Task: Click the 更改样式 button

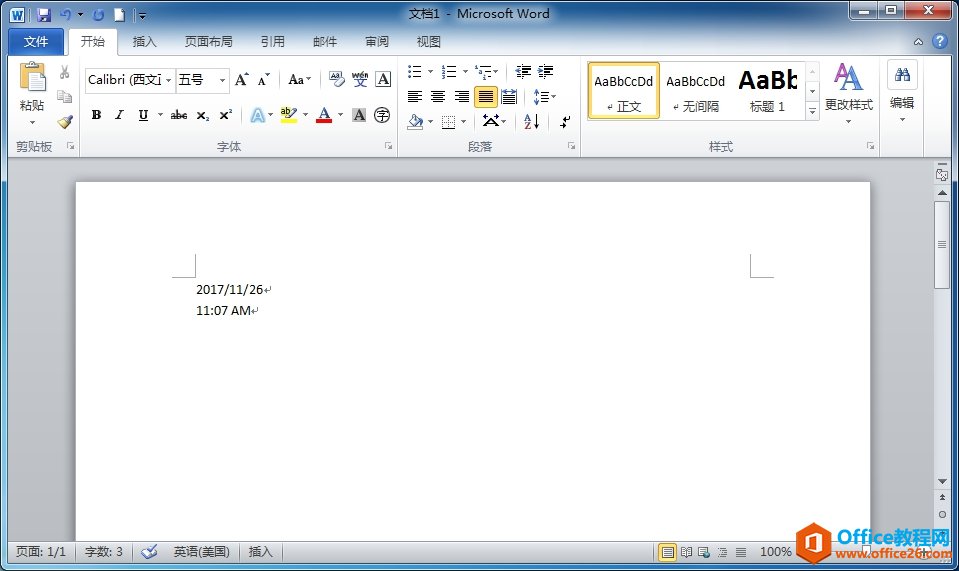Action: [x=848, y=92]
